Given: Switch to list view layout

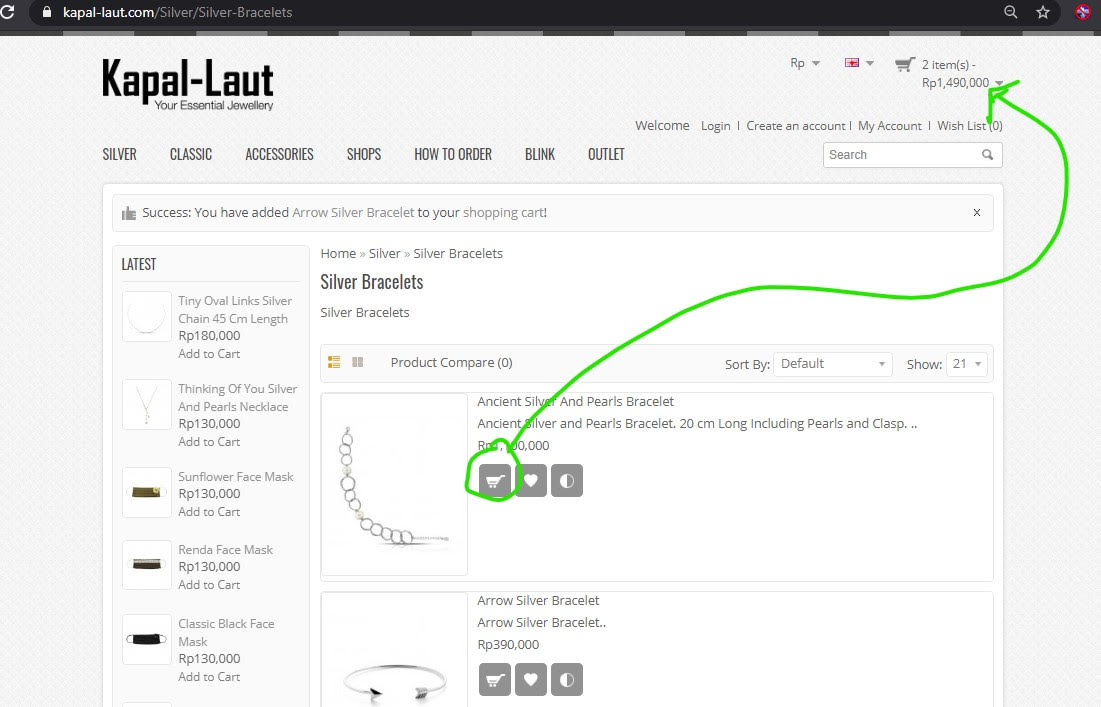Looking at the screenshot, I should 334,362.
